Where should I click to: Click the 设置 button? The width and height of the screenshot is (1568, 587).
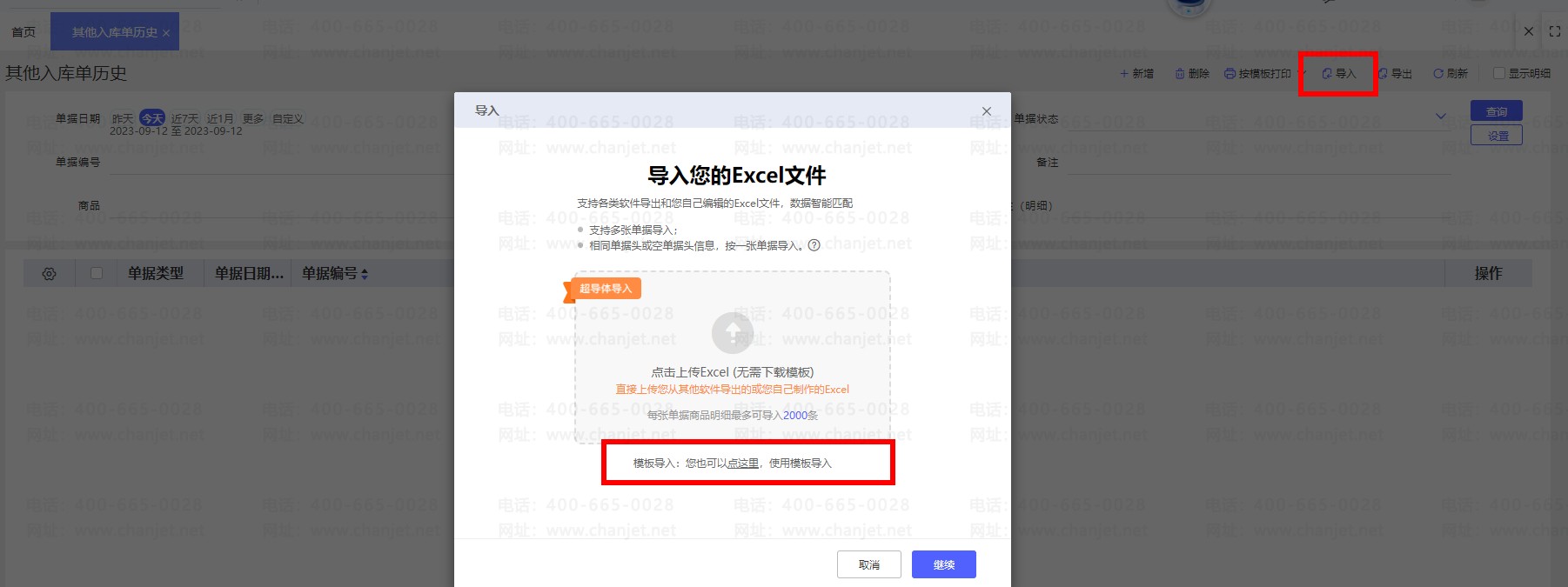click(x=1497, y=136)
